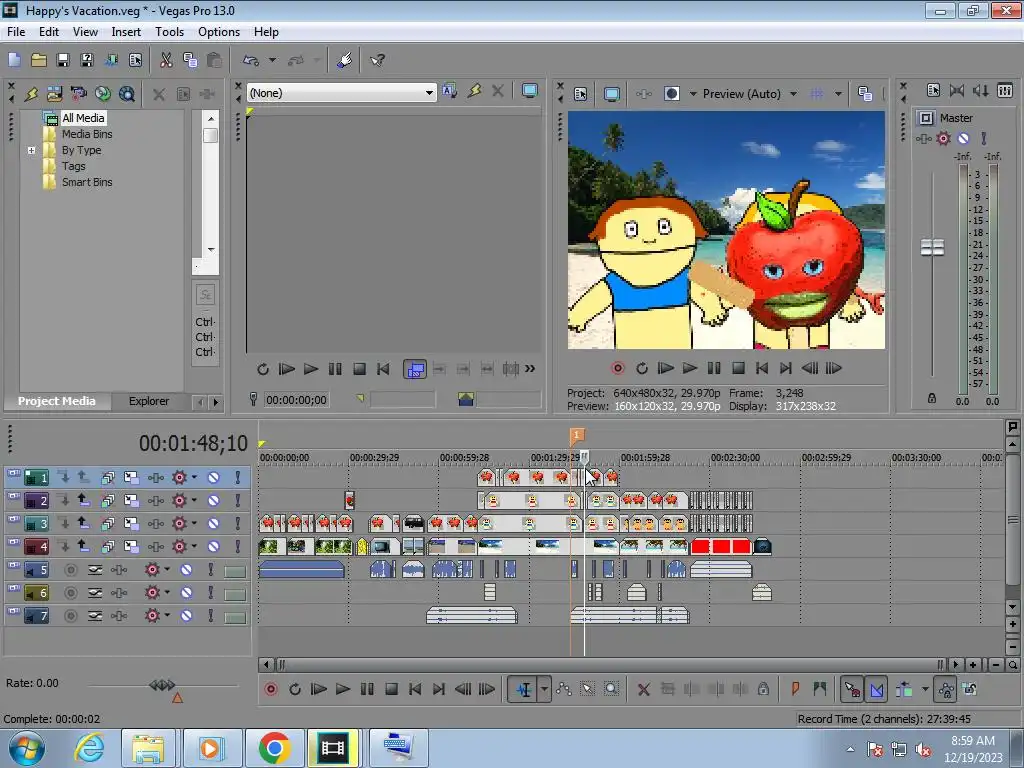Click the Cut scissors icon
The width and height of the screenshot is (1024, 768).
[x=166, y=60]
